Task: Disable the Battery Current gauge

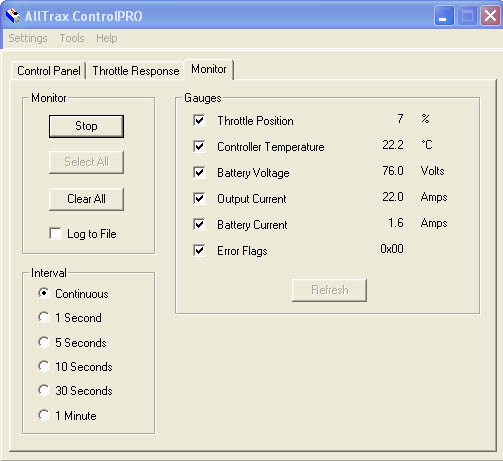Action: point(199,224)
